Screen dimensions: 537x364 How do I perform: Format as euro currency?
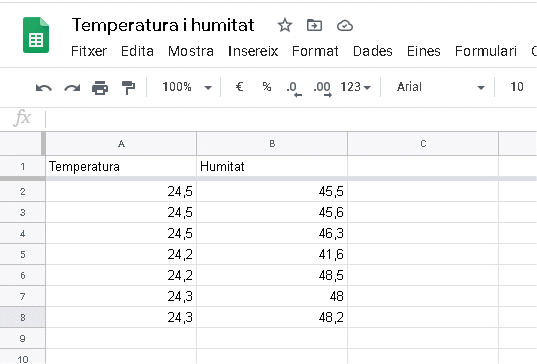click(x=239, y=87)
